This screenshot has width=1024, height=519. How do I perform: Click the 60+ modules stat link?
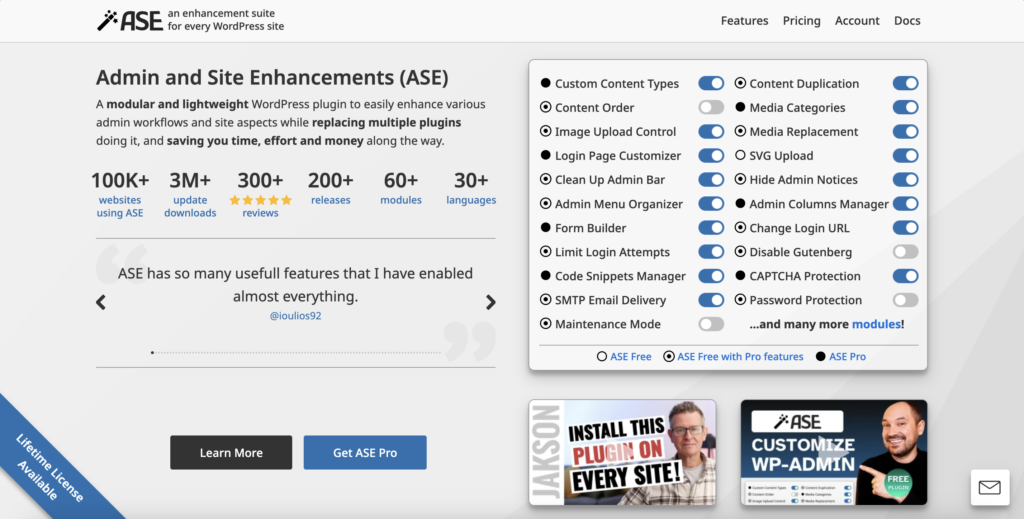pyautogui.click(x=401, y=200)
